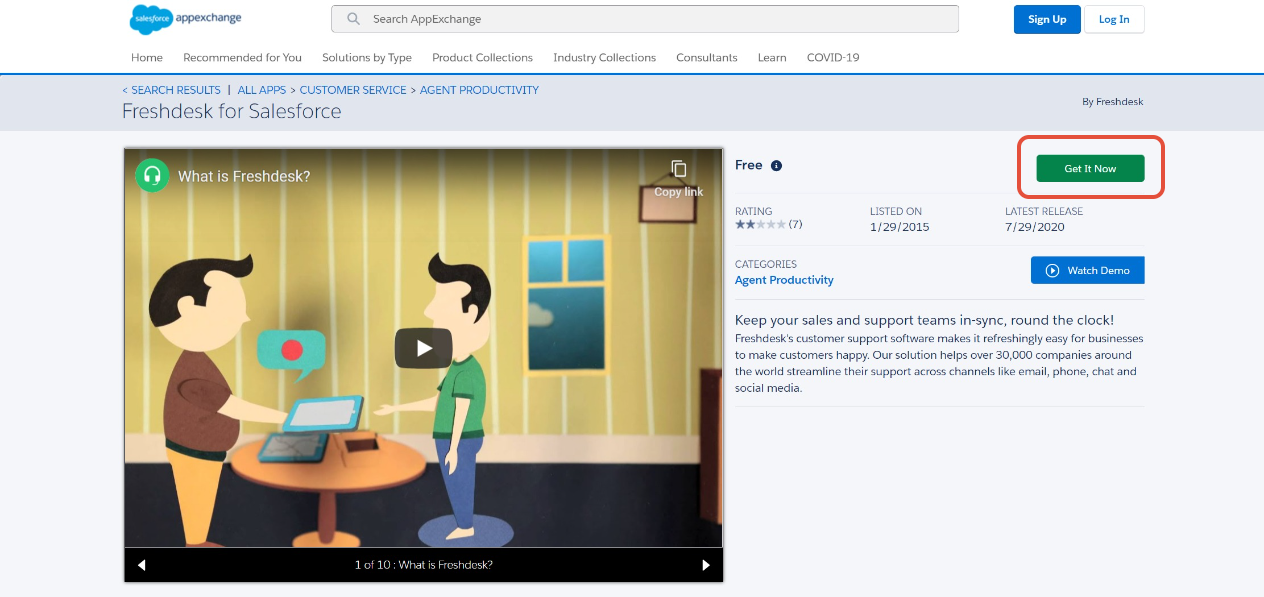This screenshot has height=597, width=1264.
Task: Click the listed on date 1/29/2015
Action: click(x=899, y=227)
